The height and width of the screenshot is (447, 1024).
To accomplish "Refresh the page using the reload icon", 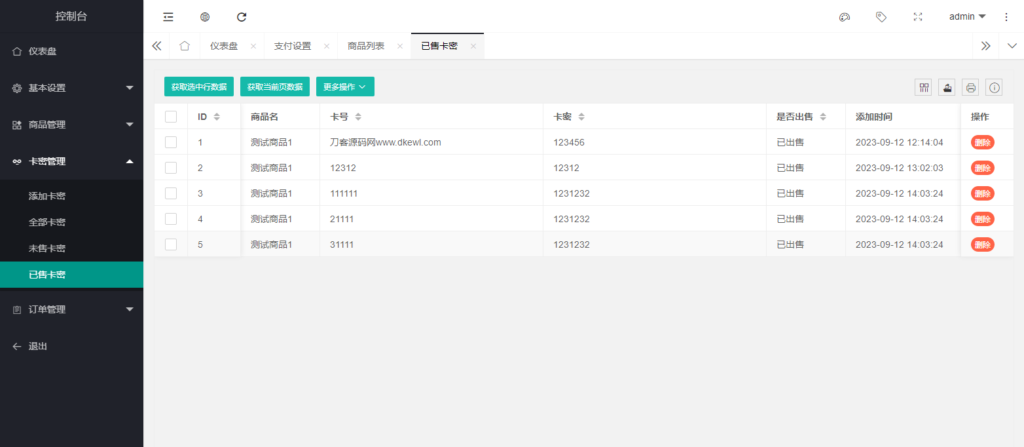I will coord(241,17).
